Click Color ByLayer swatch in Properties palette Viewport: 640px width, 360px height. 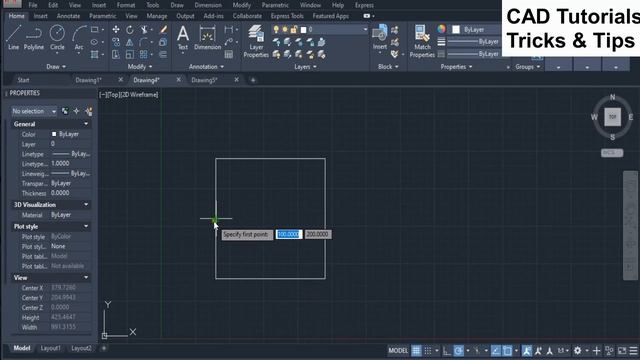coord(54,134)
